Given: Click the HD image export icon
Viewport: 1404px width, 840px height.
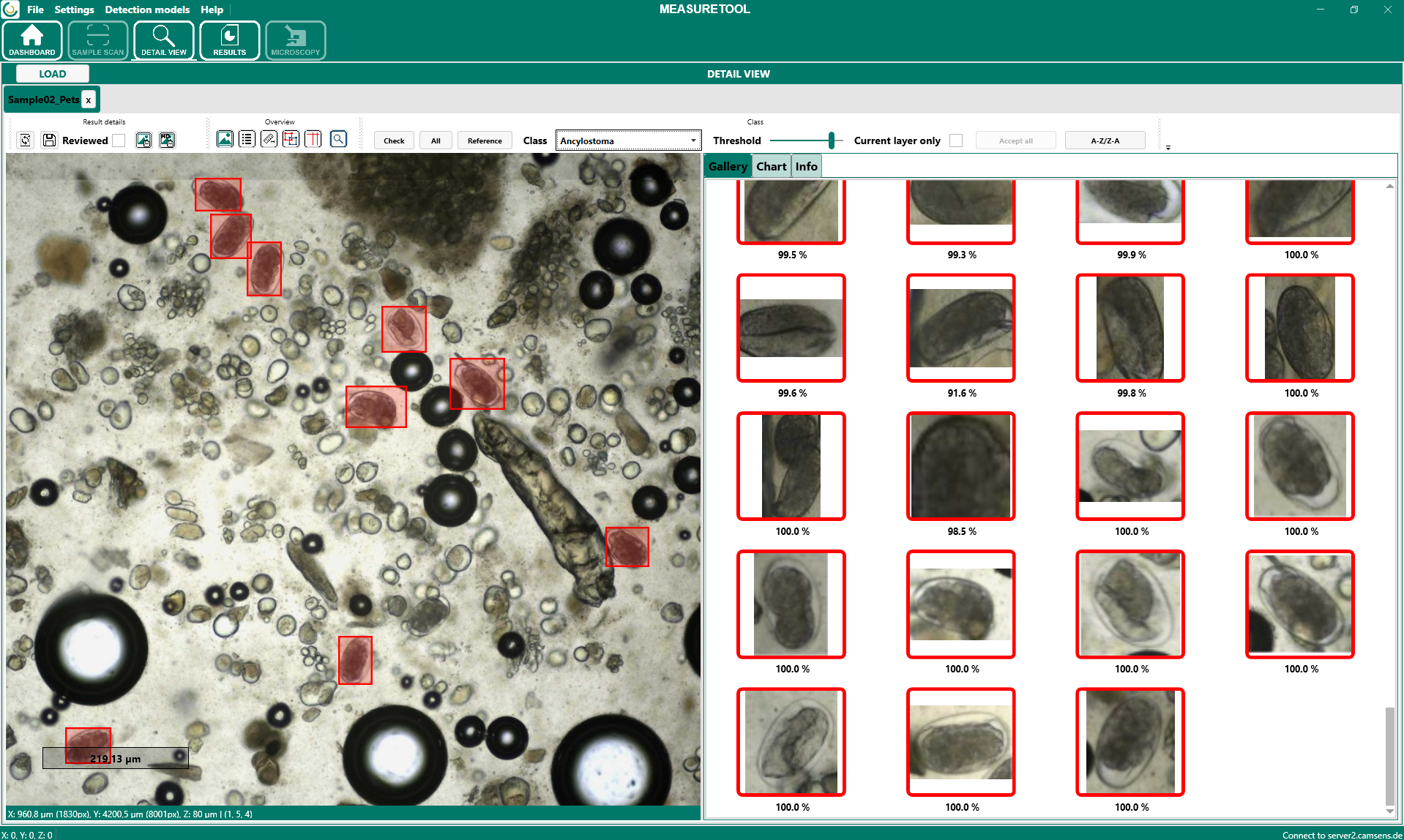Looking at the screenshot, I should click(x=167, y=140).
